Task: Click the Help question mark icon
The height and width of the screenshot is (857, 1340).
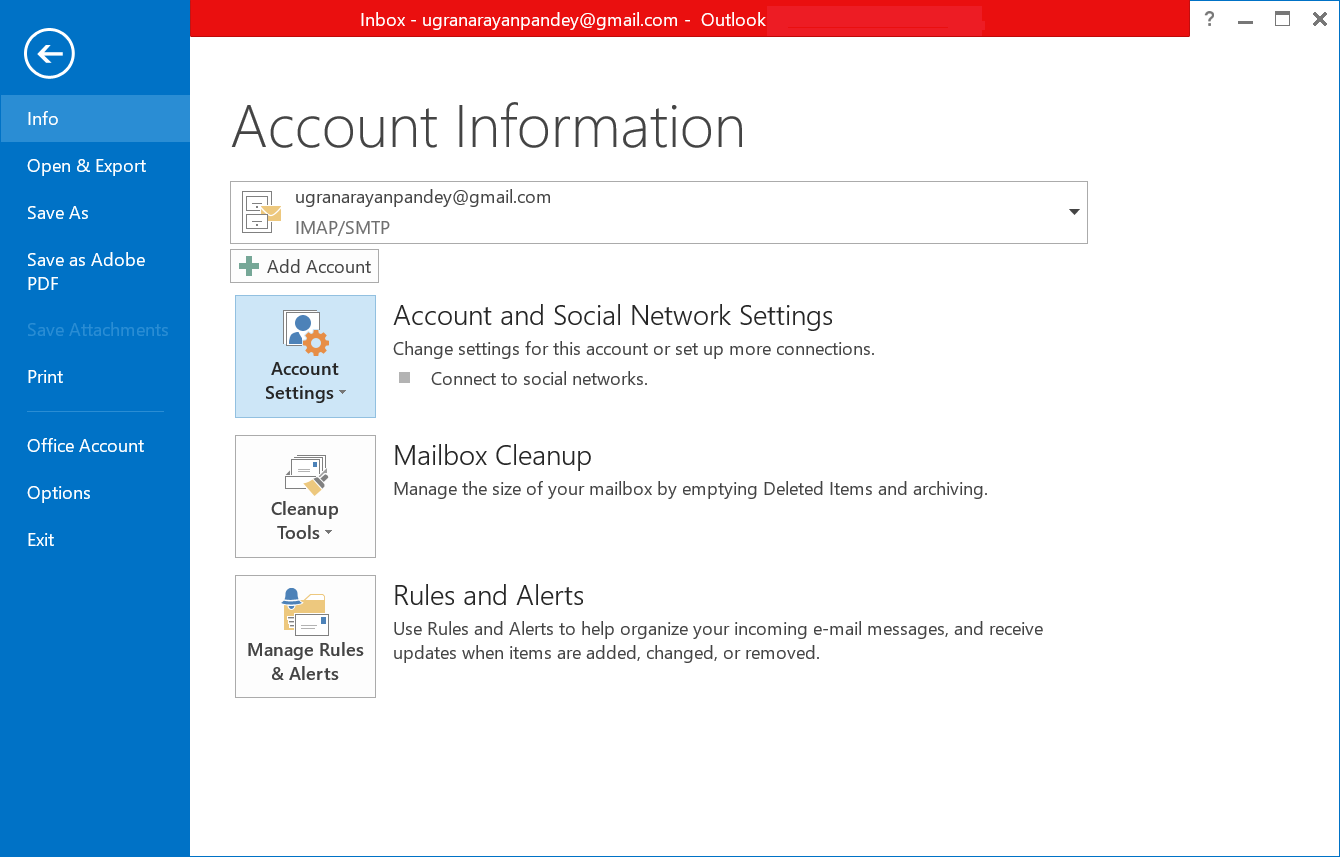Action: (x=1210, y=19)
